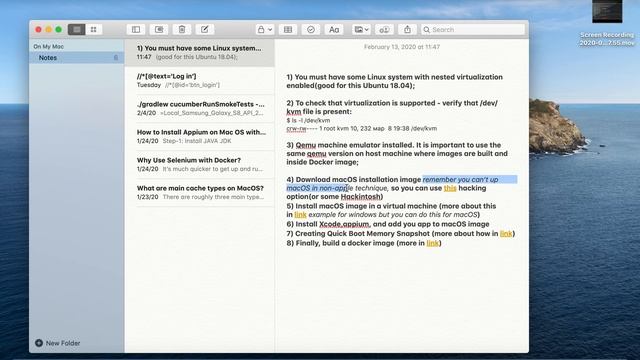Add a checklist with the checkmark icon
Image resolution: width=640 pixels, height=360 pixels.
pyautogui.click(x=311, y=29)
